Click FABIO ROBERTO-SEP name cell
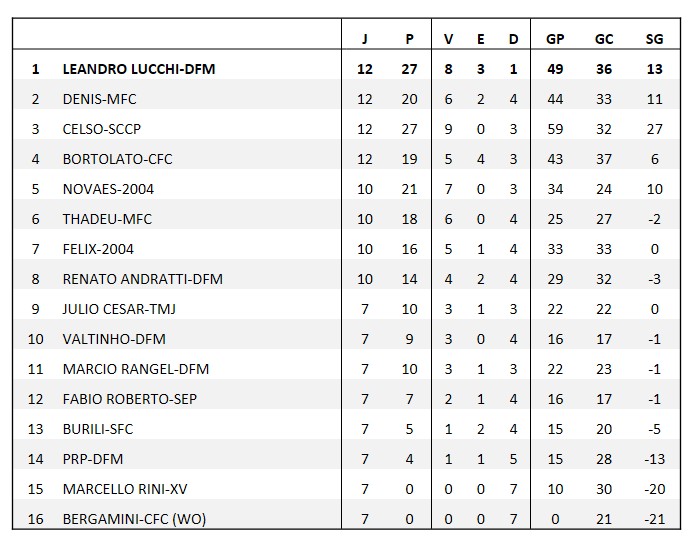This screenshot has width=699, height=540. (130, 399)
